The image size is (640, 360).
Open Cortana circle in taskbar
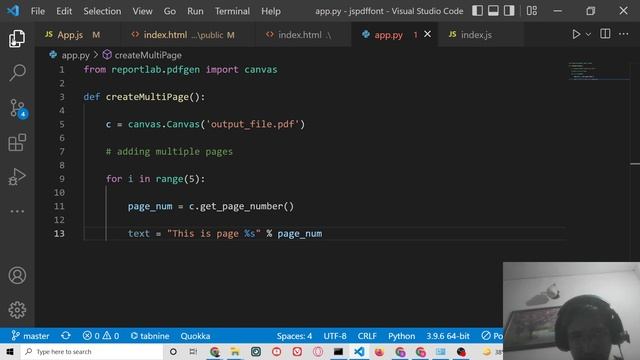tap(173, 351)
